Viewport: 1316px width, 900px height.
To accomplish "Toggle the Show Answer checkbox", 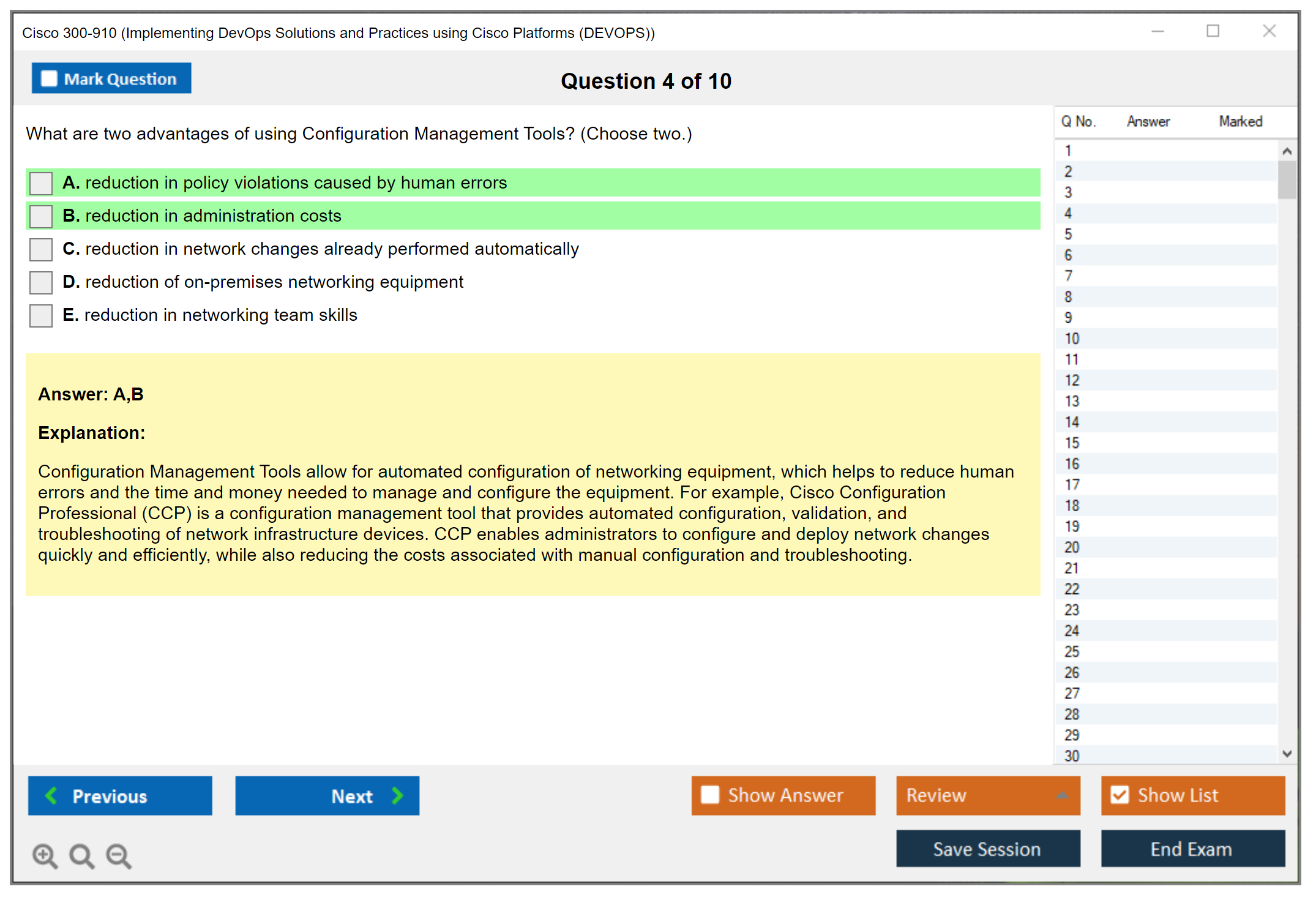I will click(x=710, y=795).
